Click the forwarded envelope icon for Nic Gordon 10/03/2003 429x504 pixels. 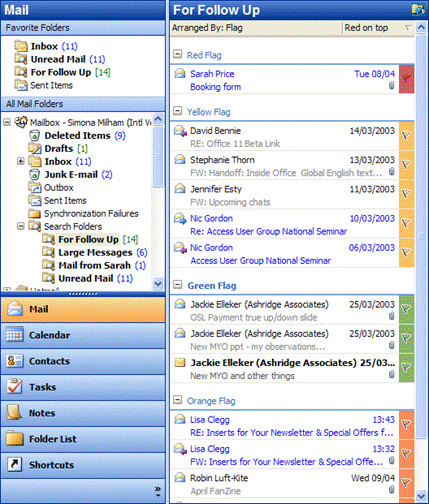click(180, 218)
